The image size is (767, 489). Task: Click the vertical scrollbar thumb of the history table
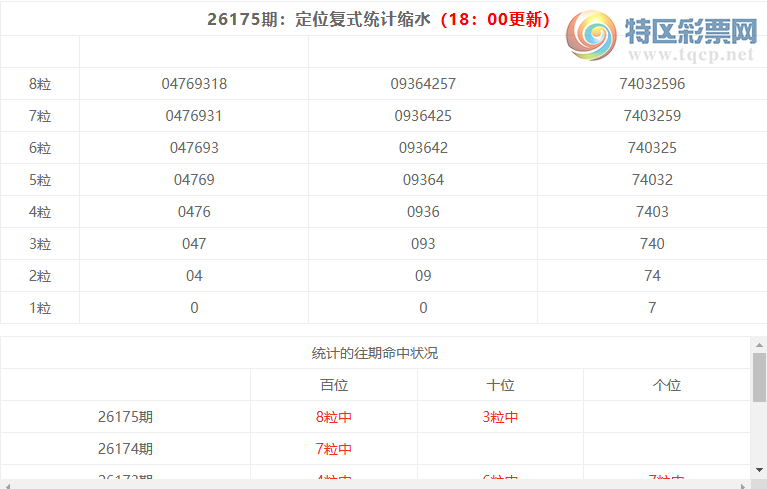click(759, 377)
